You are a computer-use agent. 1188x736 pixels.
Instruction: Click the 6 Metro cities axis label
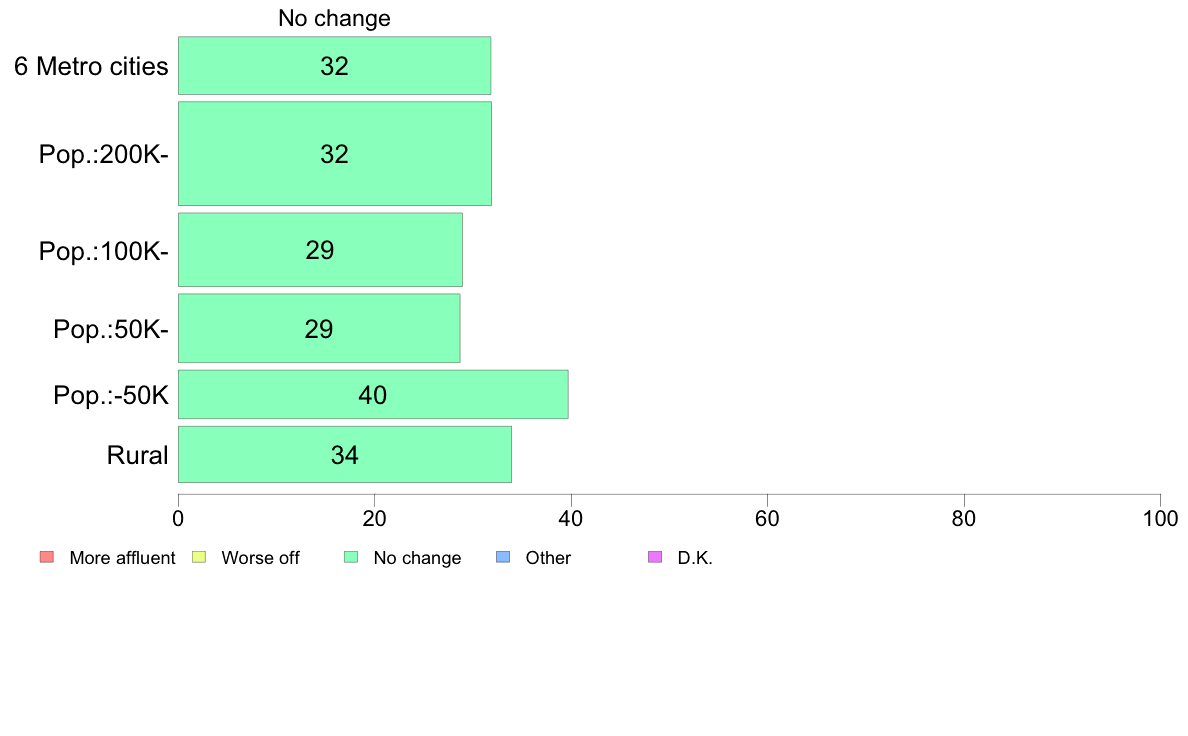pos(91,67)
